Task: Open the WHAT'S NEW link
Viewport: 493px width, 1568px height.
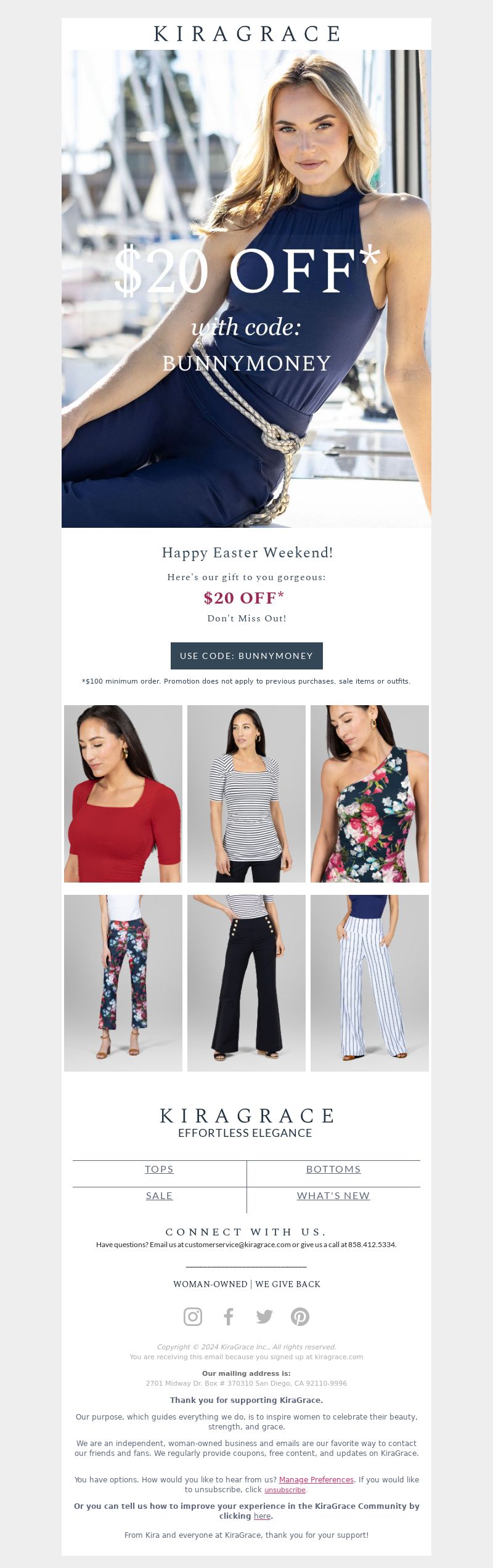Action: pyautogui.click(x=333, y=1195)
